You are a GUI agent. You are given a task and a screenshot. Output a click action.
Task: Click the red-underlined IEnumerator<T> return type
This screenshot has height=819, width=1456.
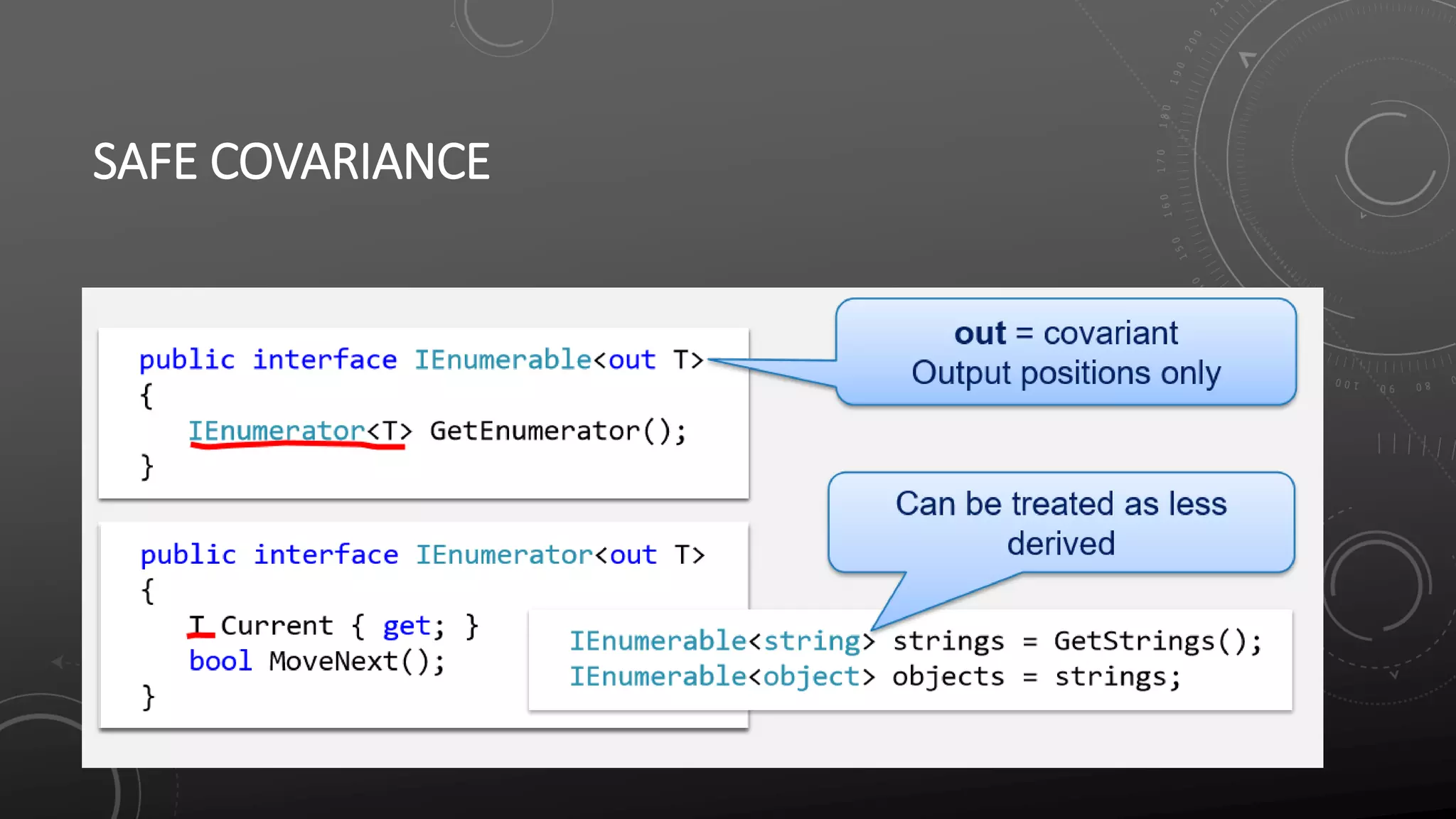(299, 431)
